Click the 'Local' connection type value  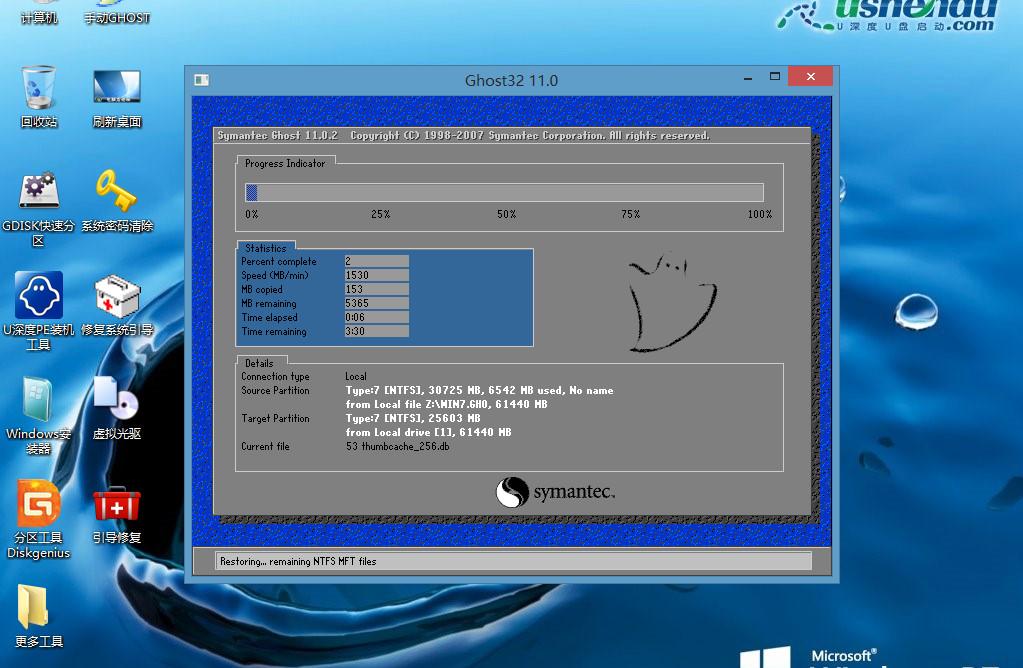click(x=356, y=376)
